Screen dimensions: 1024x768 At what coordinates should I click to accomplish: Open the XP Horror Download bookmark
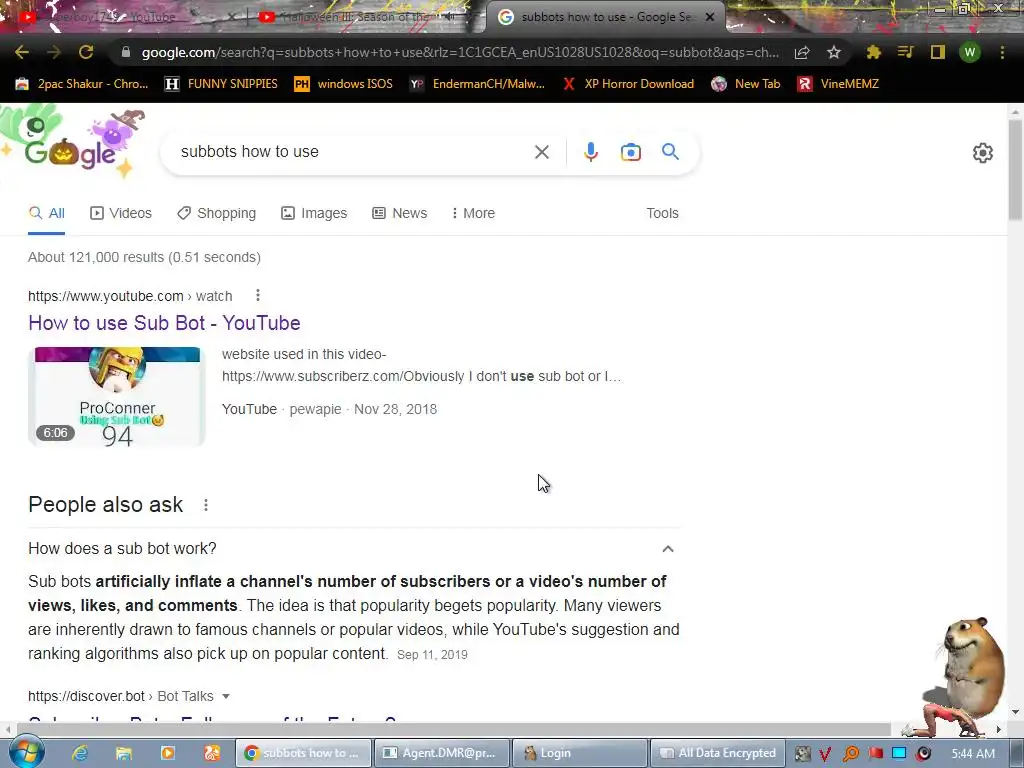point(628,84)
